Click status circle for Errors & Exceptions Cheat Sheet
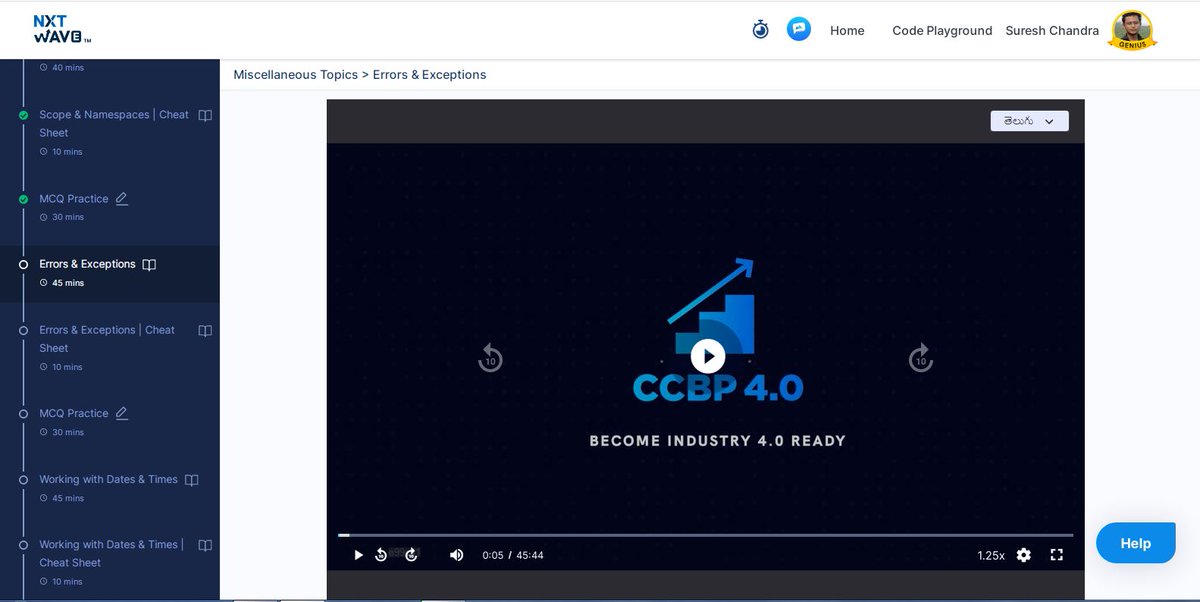This screenshot has width=1200, height=602. point(23,330)
